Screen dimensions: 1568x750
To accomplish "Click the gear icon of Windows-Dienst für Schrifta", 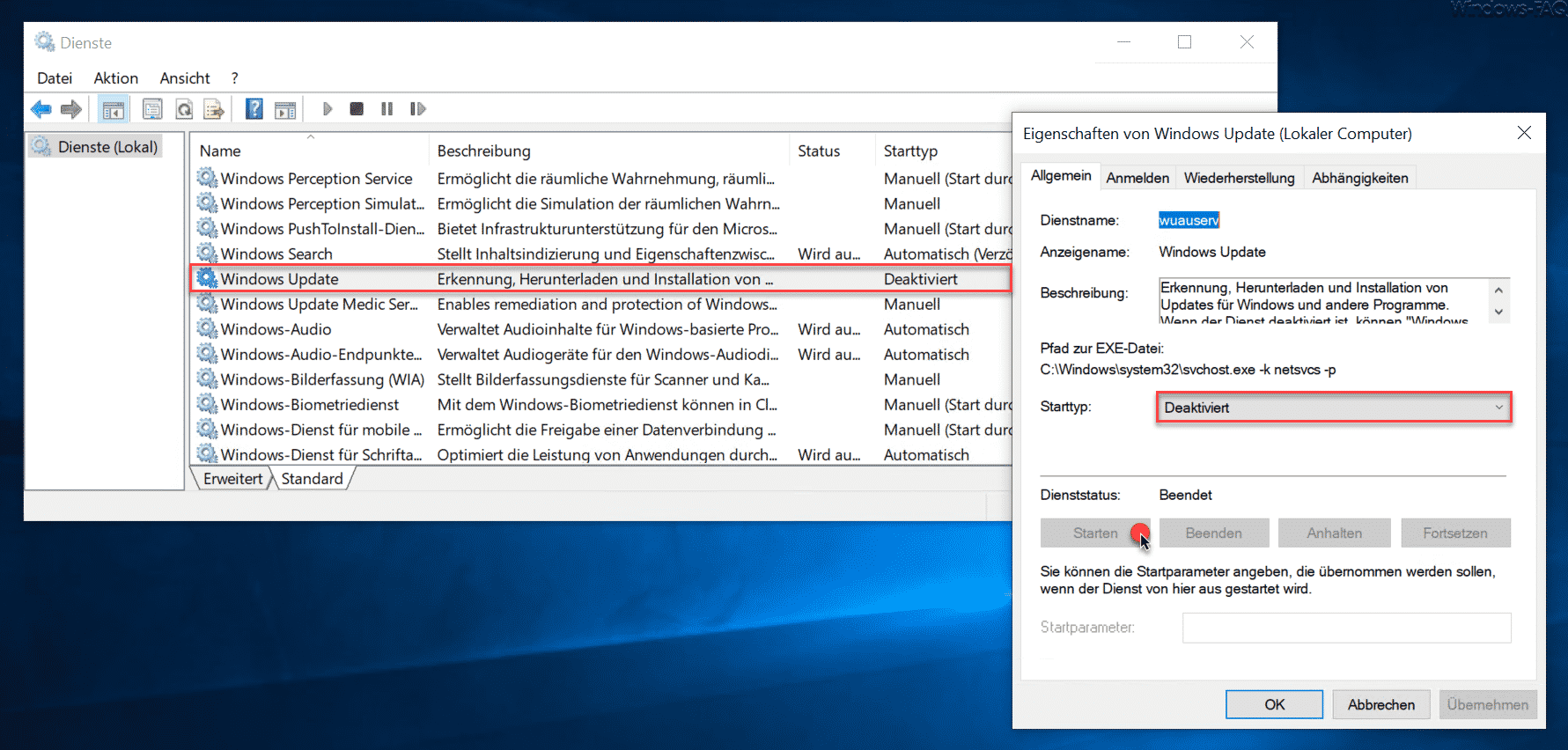I will 207,454.
